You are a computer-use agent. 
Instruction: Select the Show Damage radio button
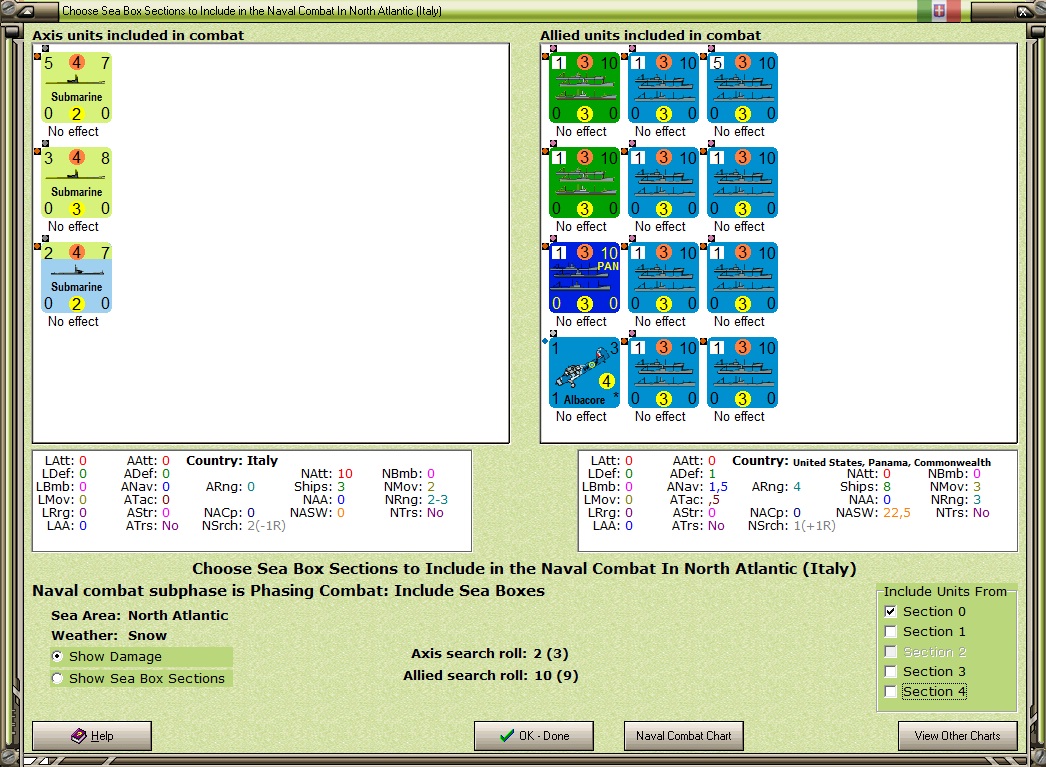[x=57, y=656]
